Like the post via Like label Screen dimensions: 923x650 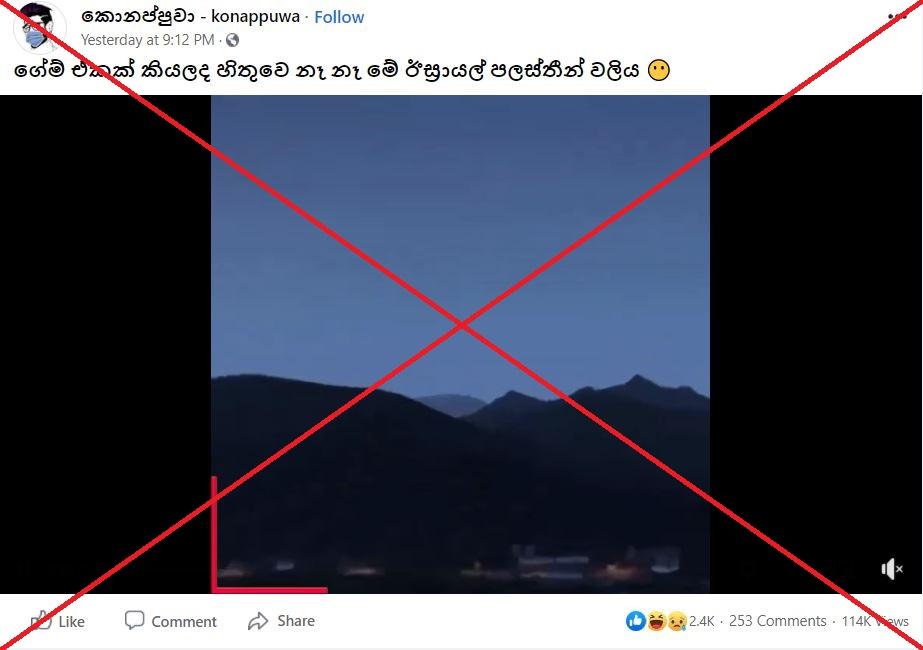72,622
